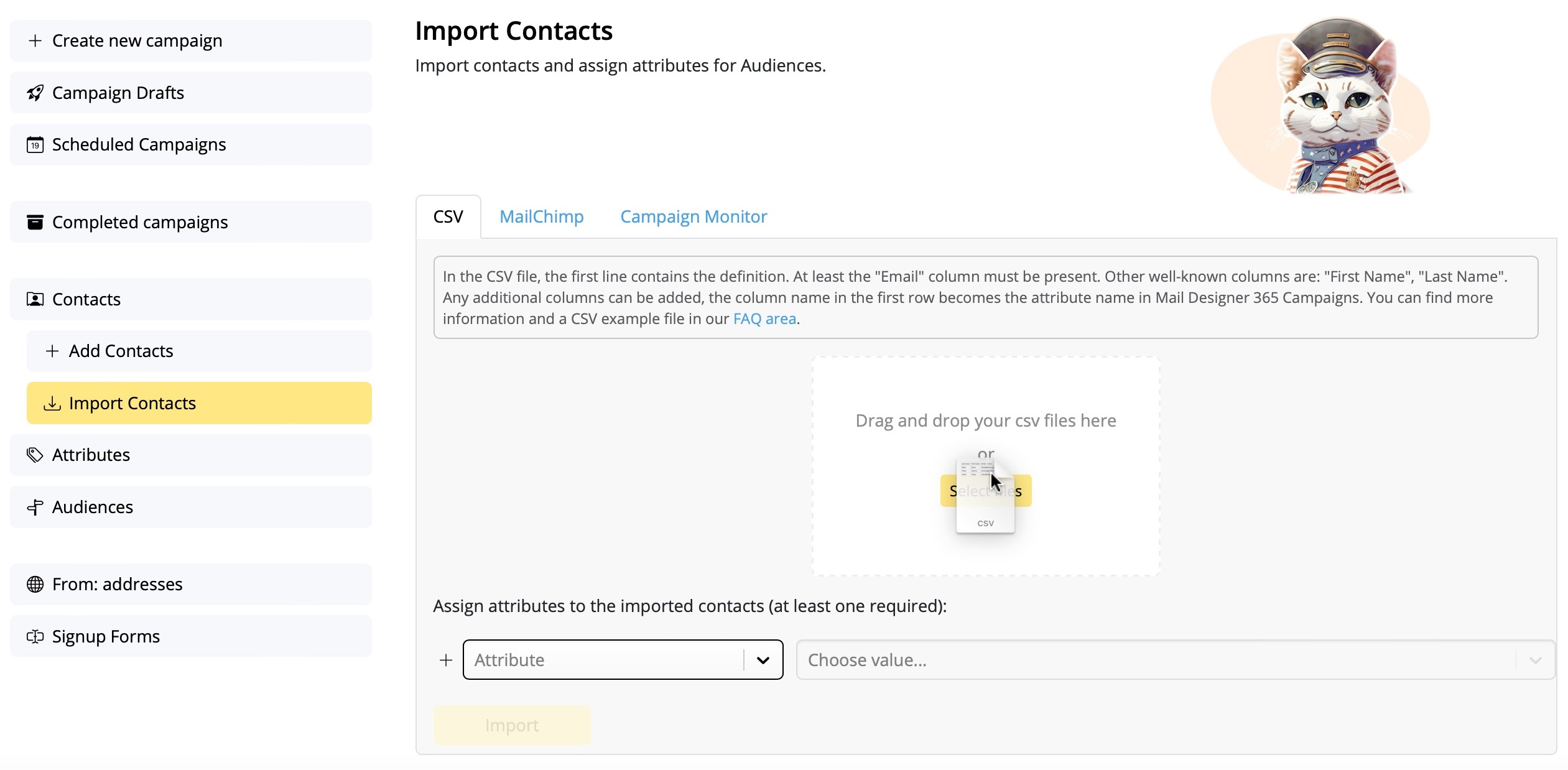Click the Attributes sidebar icon
Screen dimensions: 1568x770
click(x=34, y=454)
